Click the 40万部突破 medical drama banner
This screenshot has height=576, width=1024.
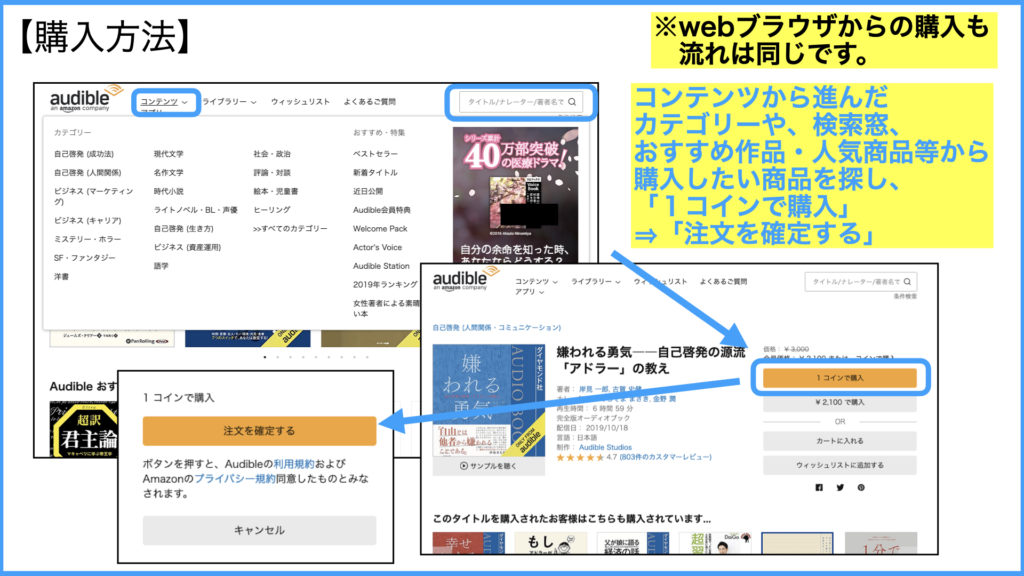click(x=515, y=194)
